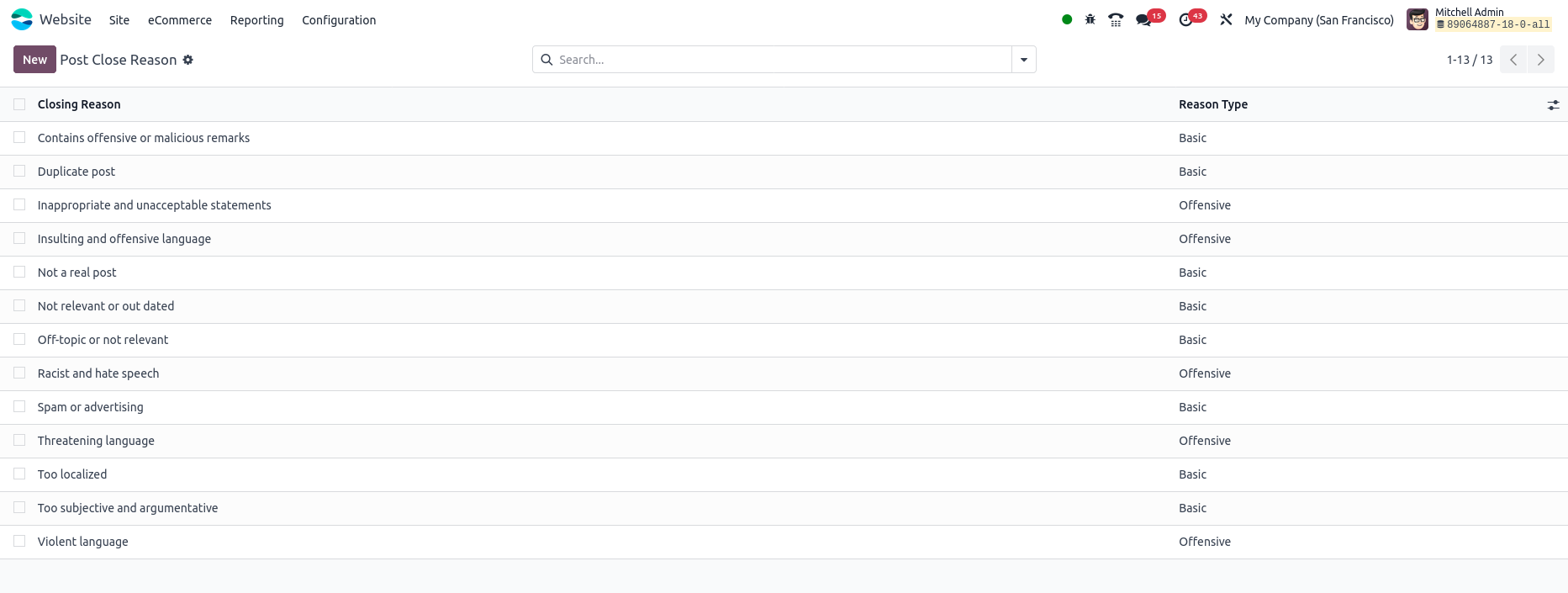
Task: Go to the next page arrow
Action: click(x=1540, y=60)
